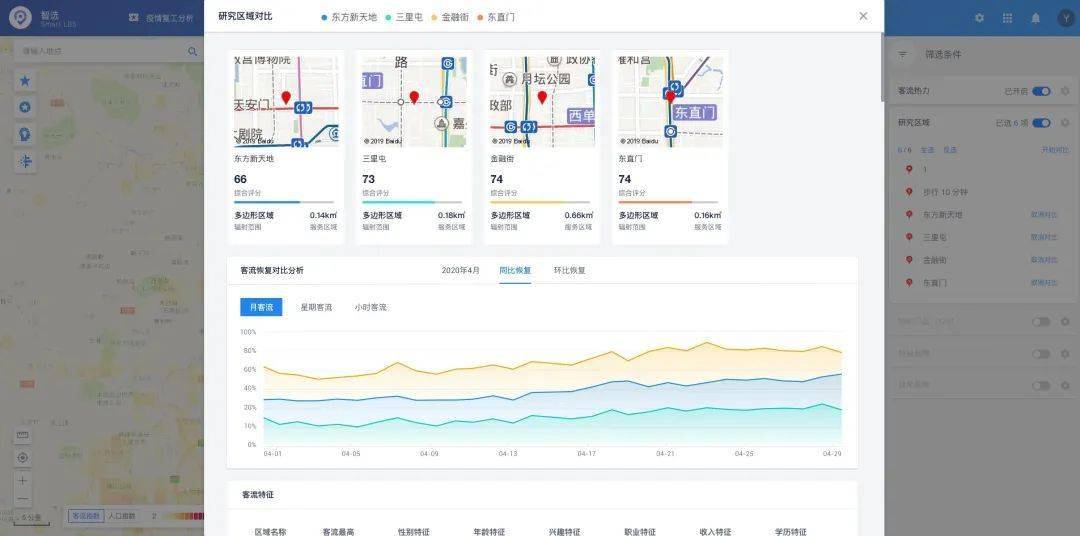Image resolution: width=1080 pixels, height=536 pixels.
Task: Click 取消对比 for 金融街
Action: [1043, 260]
